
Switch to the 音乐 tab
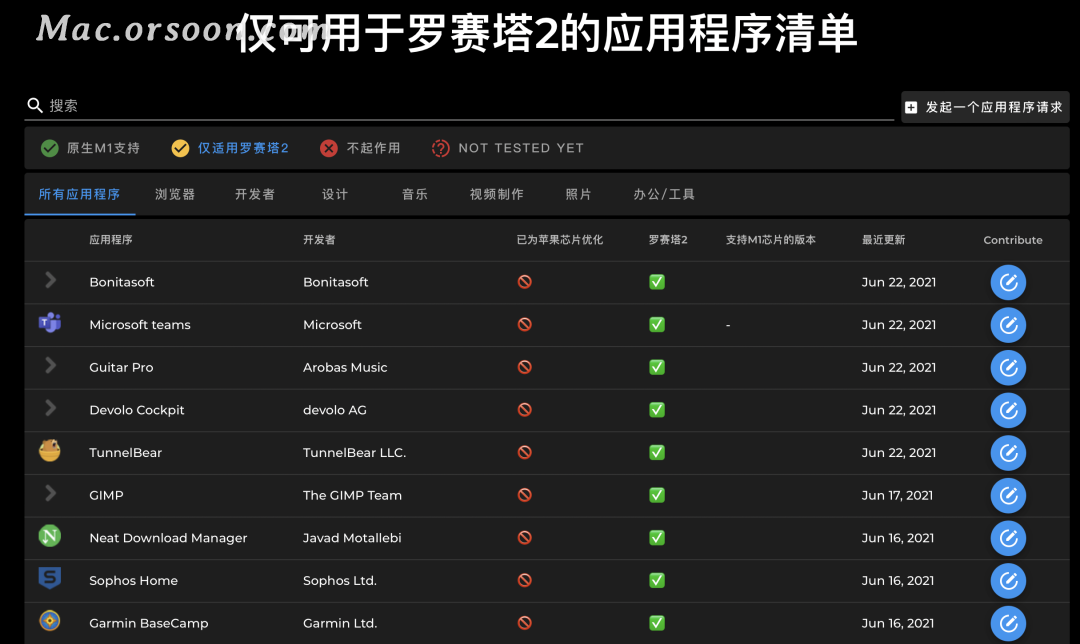click(415, 194)
